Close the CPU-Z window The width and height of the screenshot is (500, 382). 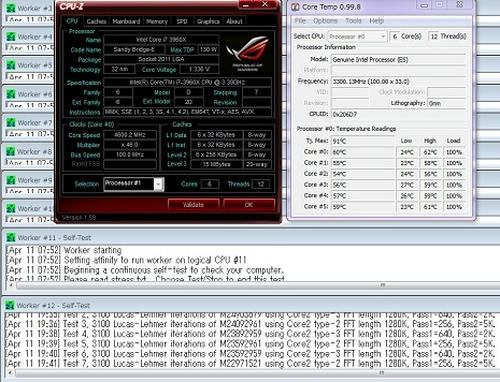tap(265, 4)
